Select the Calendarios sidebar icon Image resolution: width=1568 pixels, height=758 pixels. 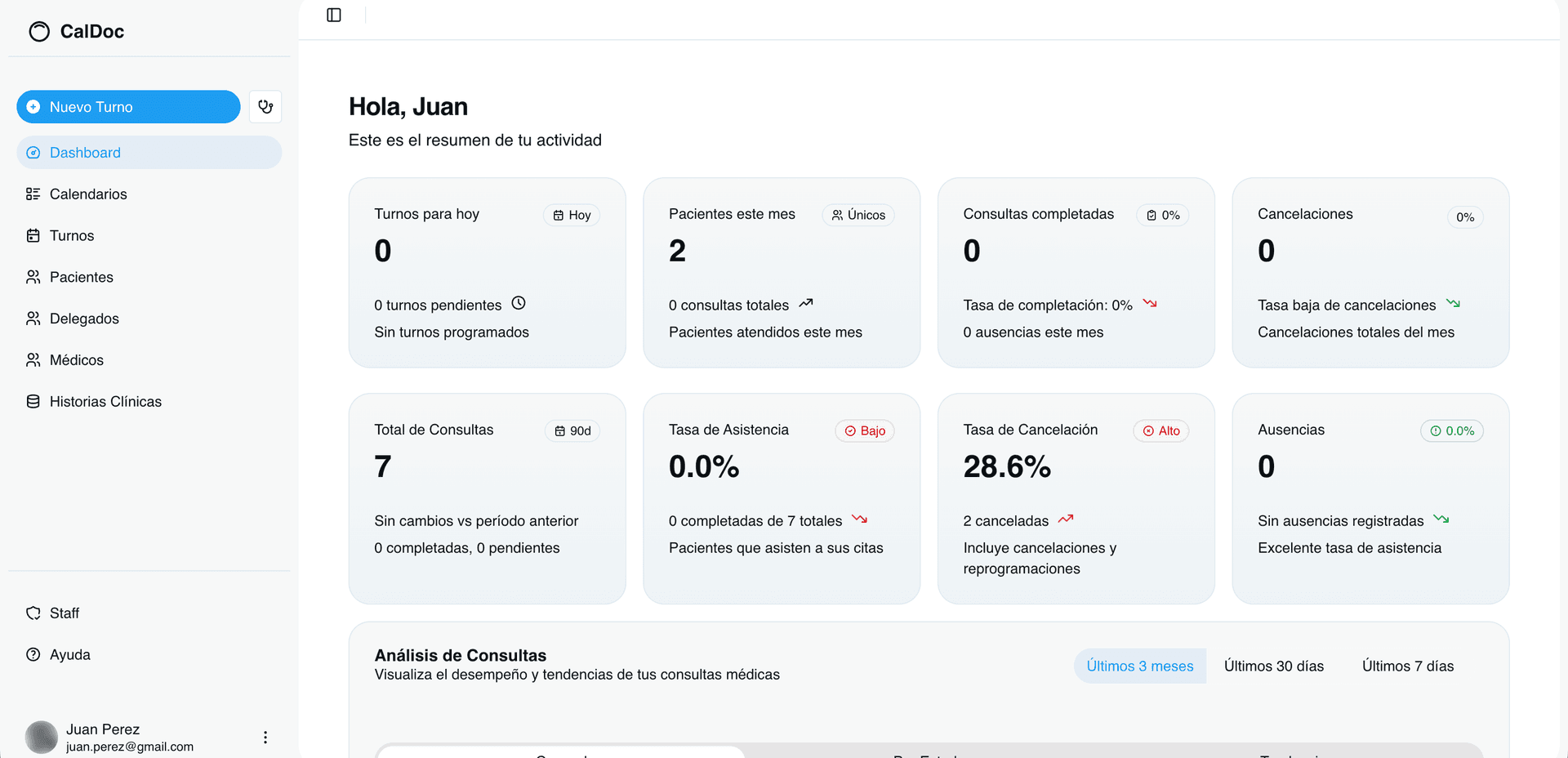tap(33, 194)
